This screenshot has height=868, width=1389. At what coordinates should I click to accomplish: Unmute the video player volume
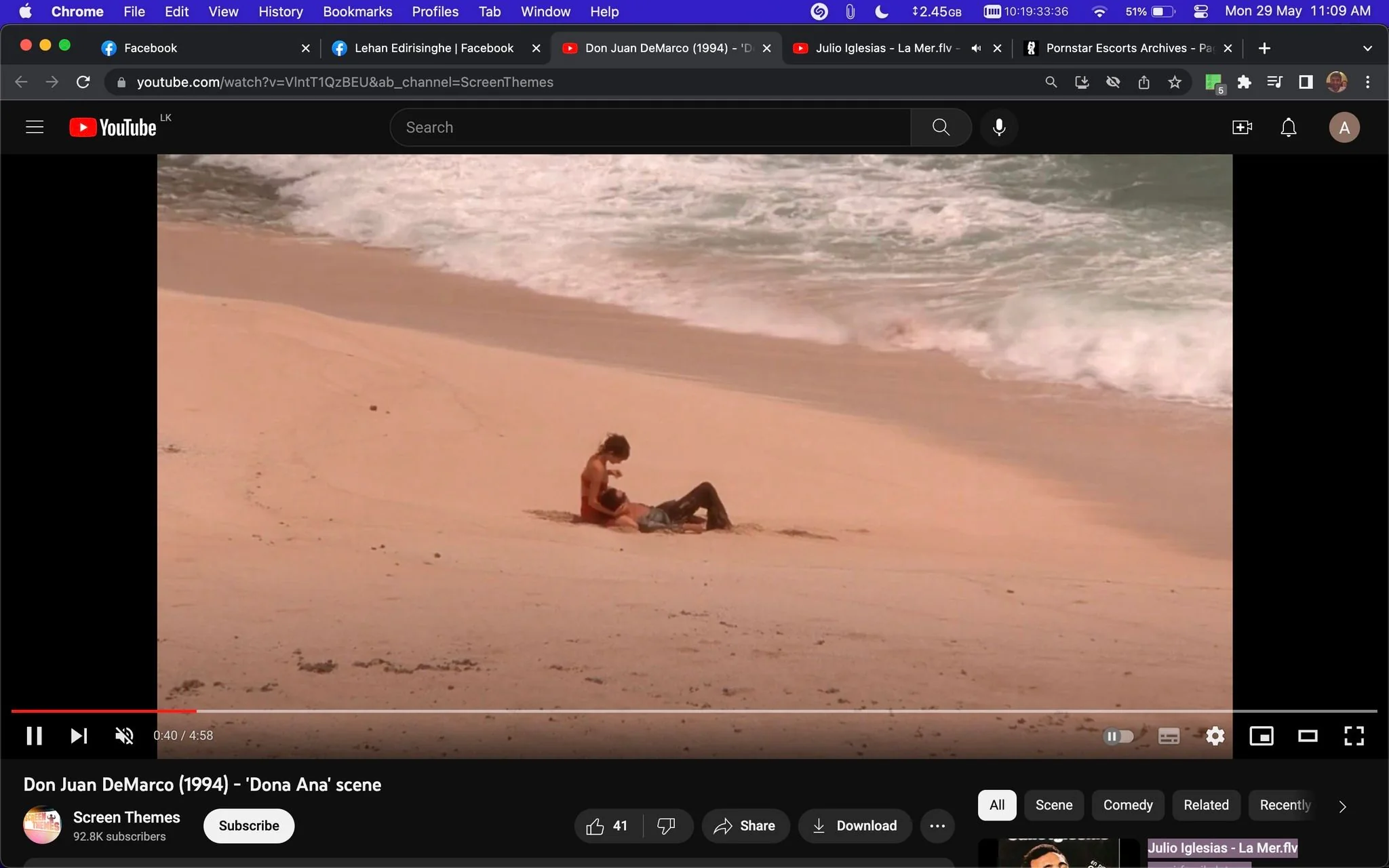[x=124, y=736]
